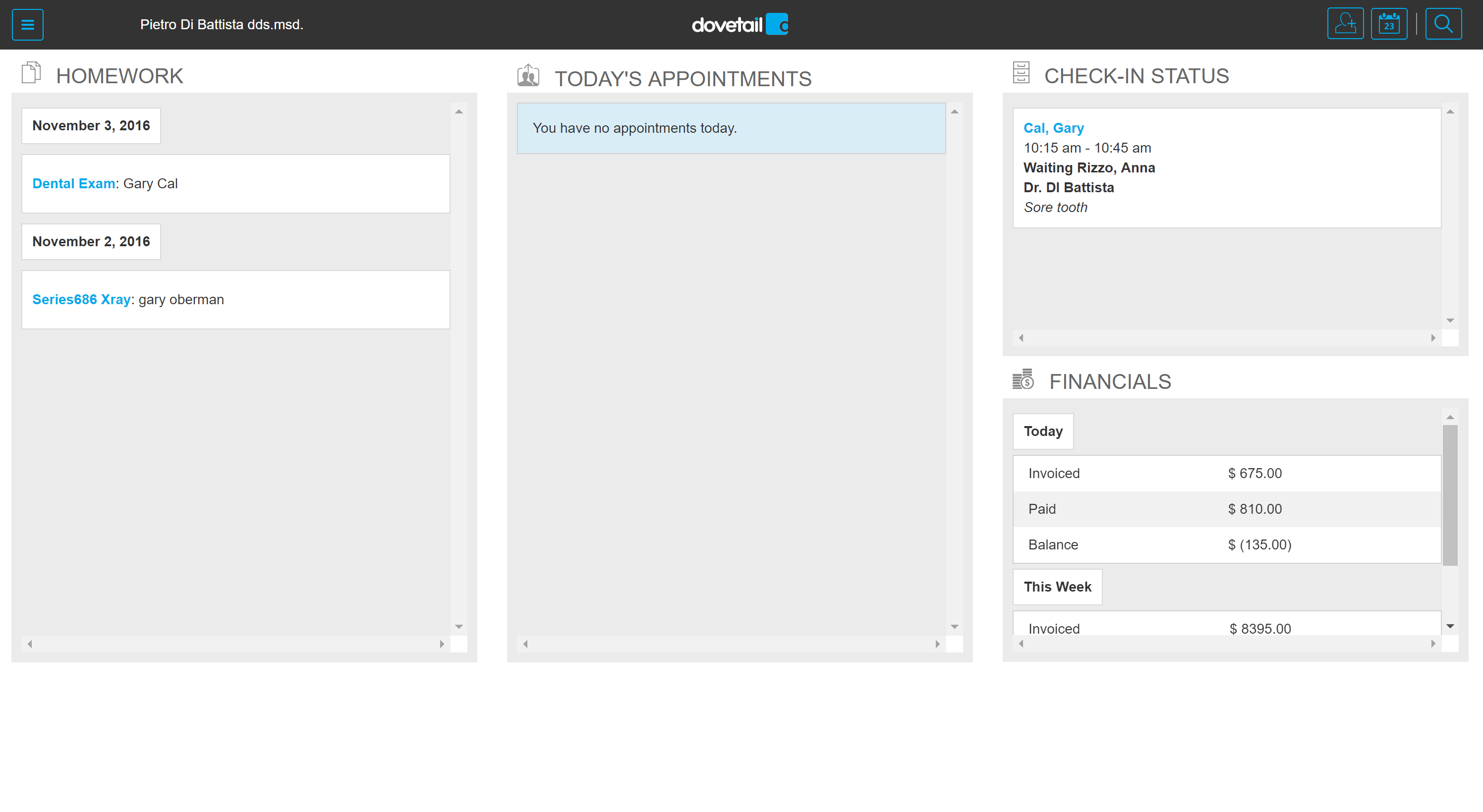Click the Financials vertical scrollbar thumb
The height and width of the screenshot is (812, 1483).
point(1450,495)
